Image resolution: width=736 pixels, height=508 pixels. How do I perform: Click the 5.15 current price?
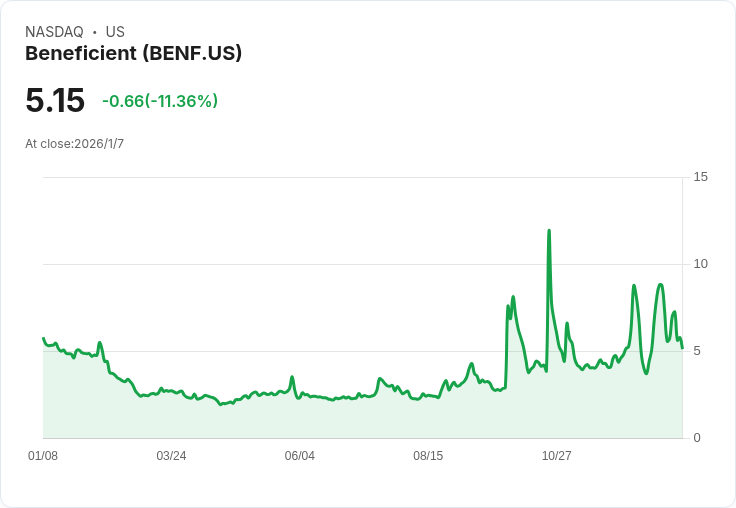coord(55,101)
